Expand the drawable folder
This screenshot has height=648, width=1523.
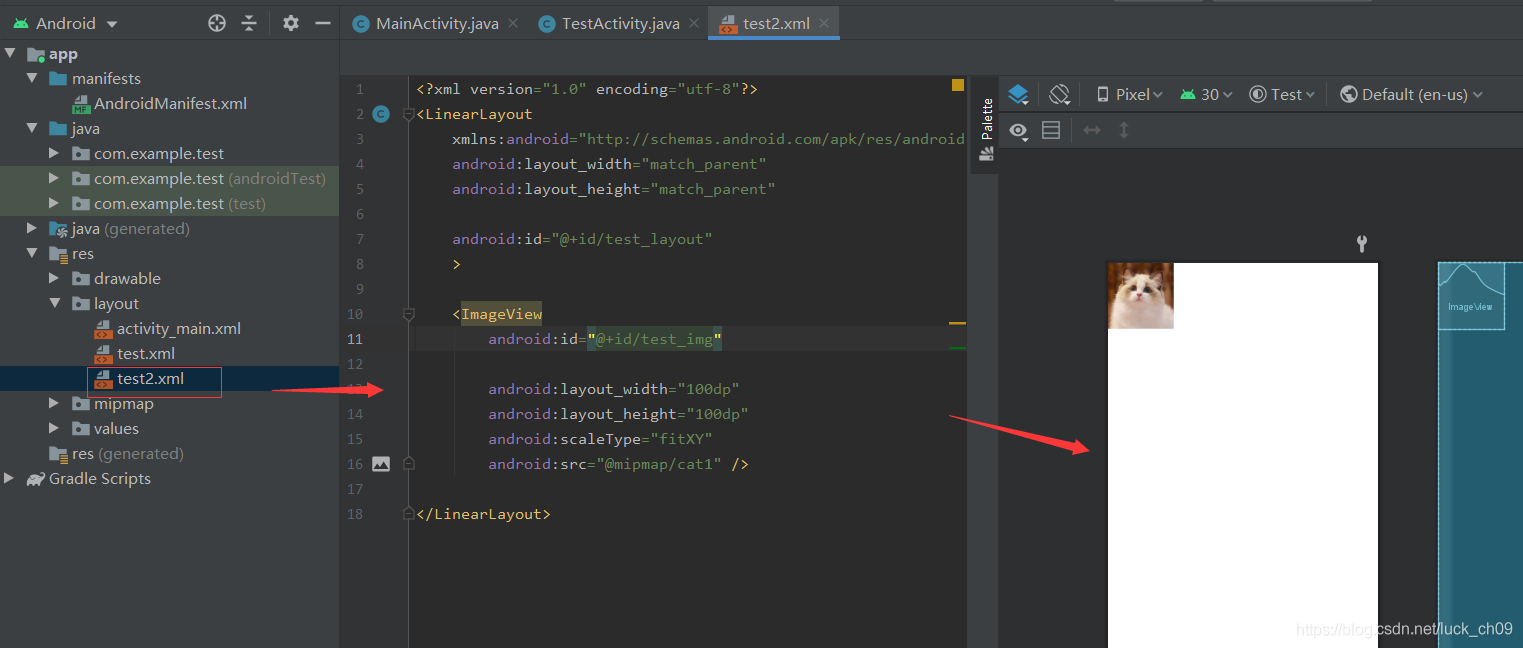coord(54,278)
